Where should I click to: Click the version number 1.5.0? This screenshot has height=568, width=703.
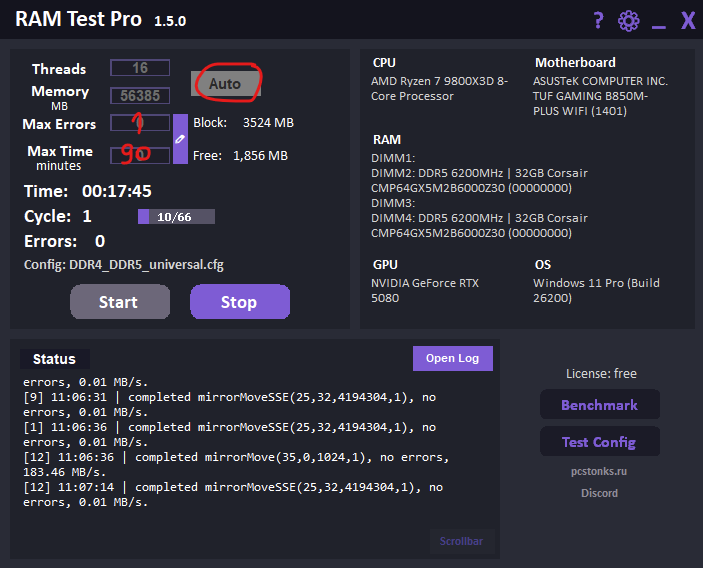[170, 21]
